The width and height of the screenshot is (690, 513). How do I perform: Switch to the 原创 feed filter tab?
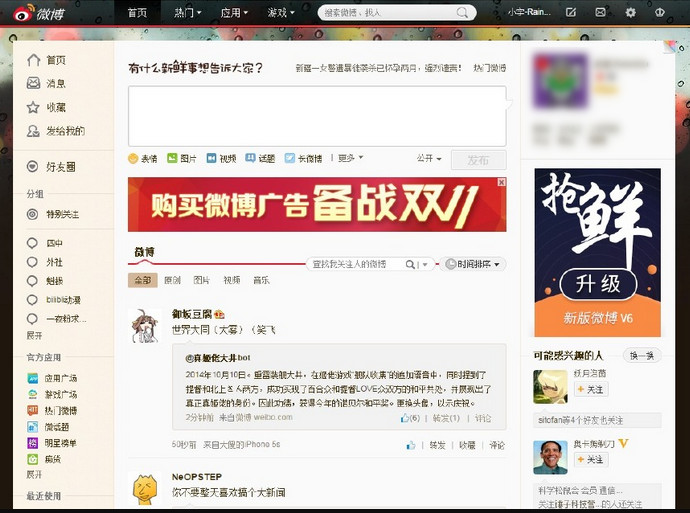172,280
